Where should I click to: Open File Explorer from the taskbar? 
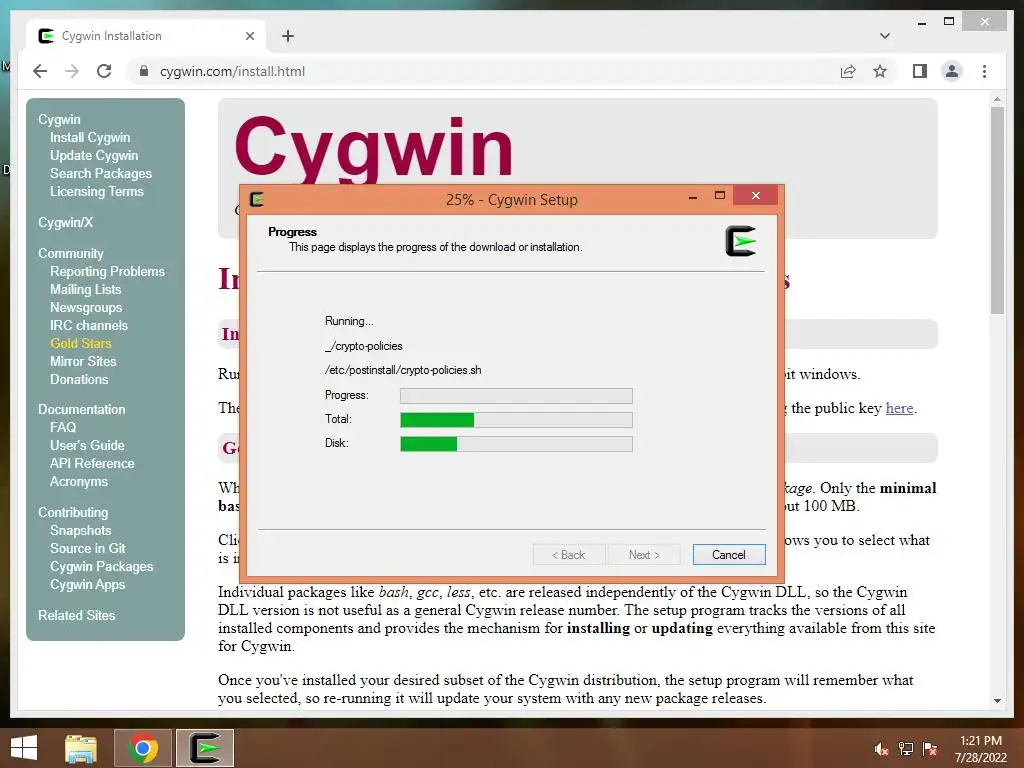click(81, 748)
